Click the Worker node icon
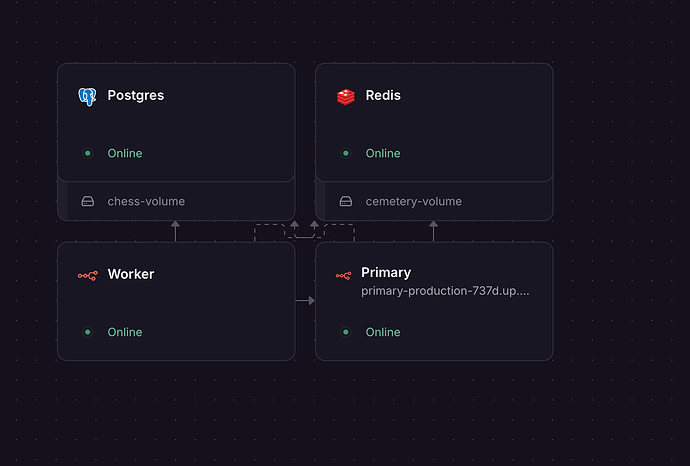 click(x=87, y=275)
